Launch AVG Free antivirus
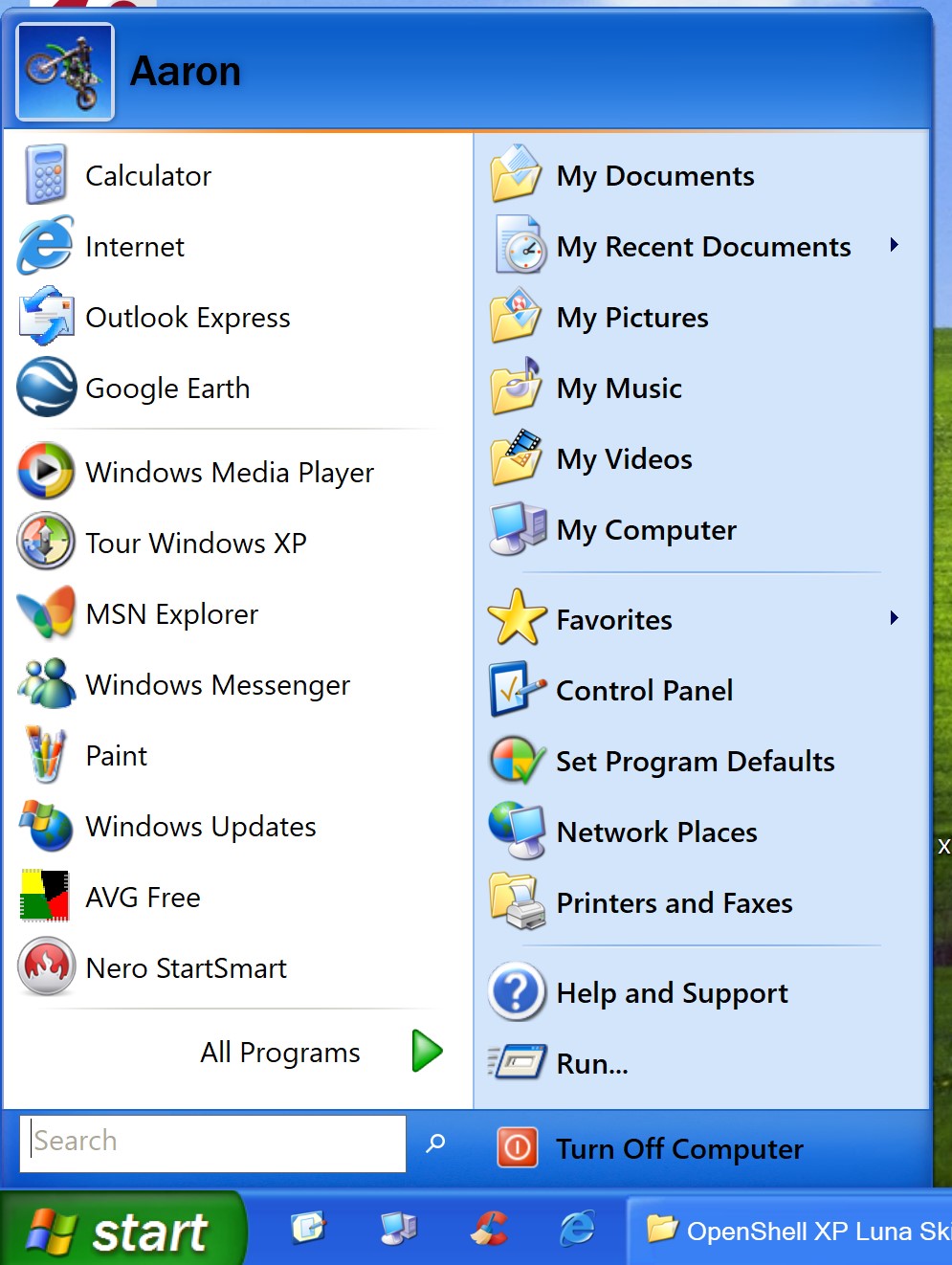952x1265 pixels. [143, 897]
